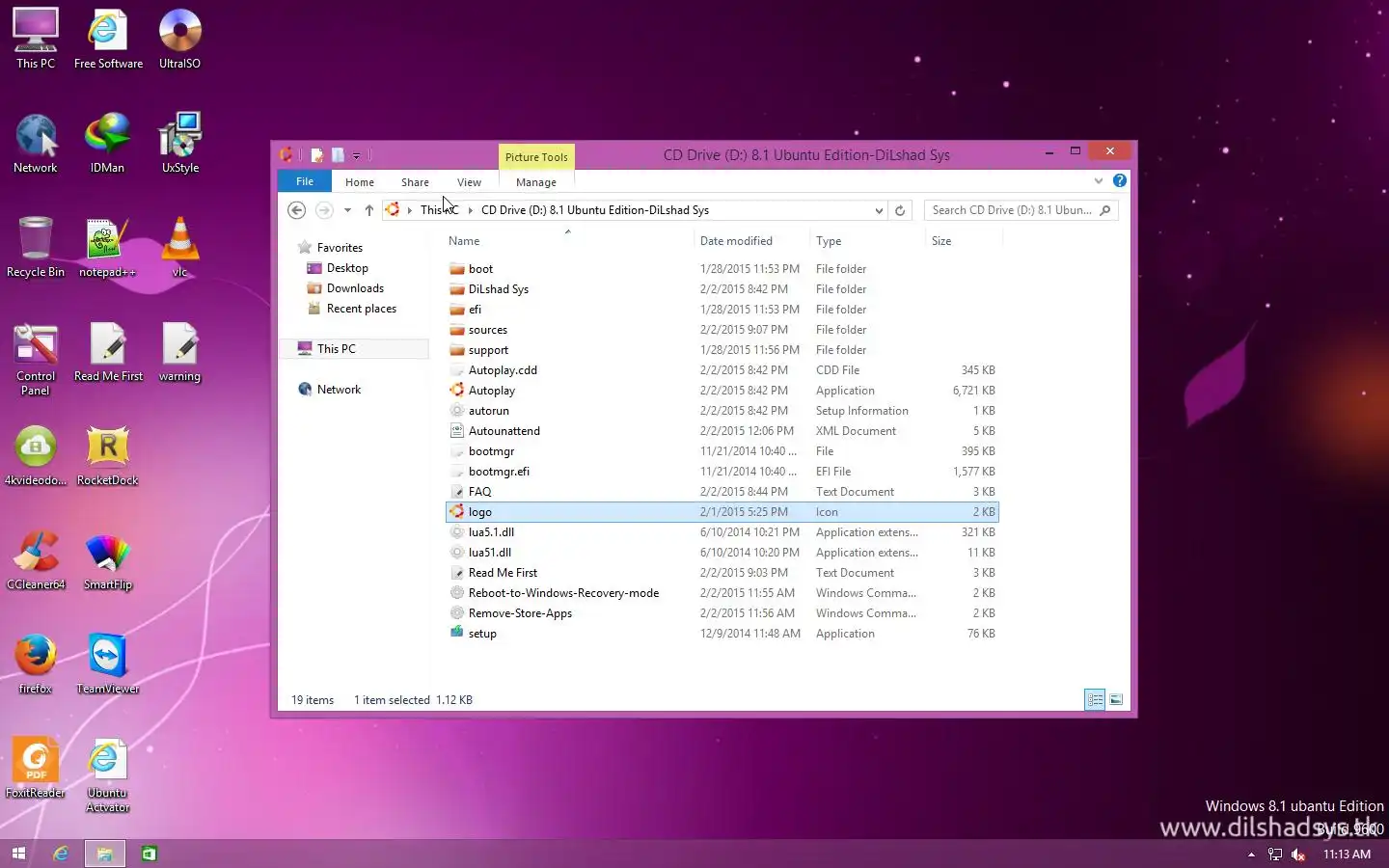Open the address bar history dropdown

(x=879, y=210)
